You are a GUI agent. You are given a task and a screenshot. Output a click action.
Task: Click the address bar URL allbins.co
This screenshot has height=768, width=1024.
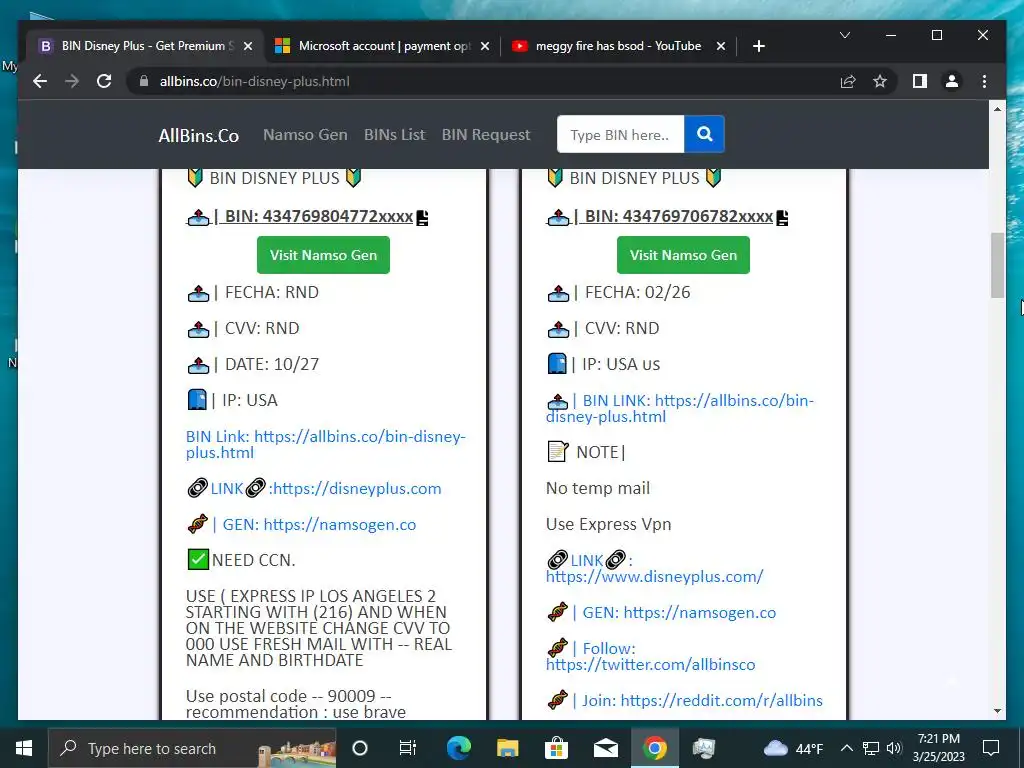255,82
